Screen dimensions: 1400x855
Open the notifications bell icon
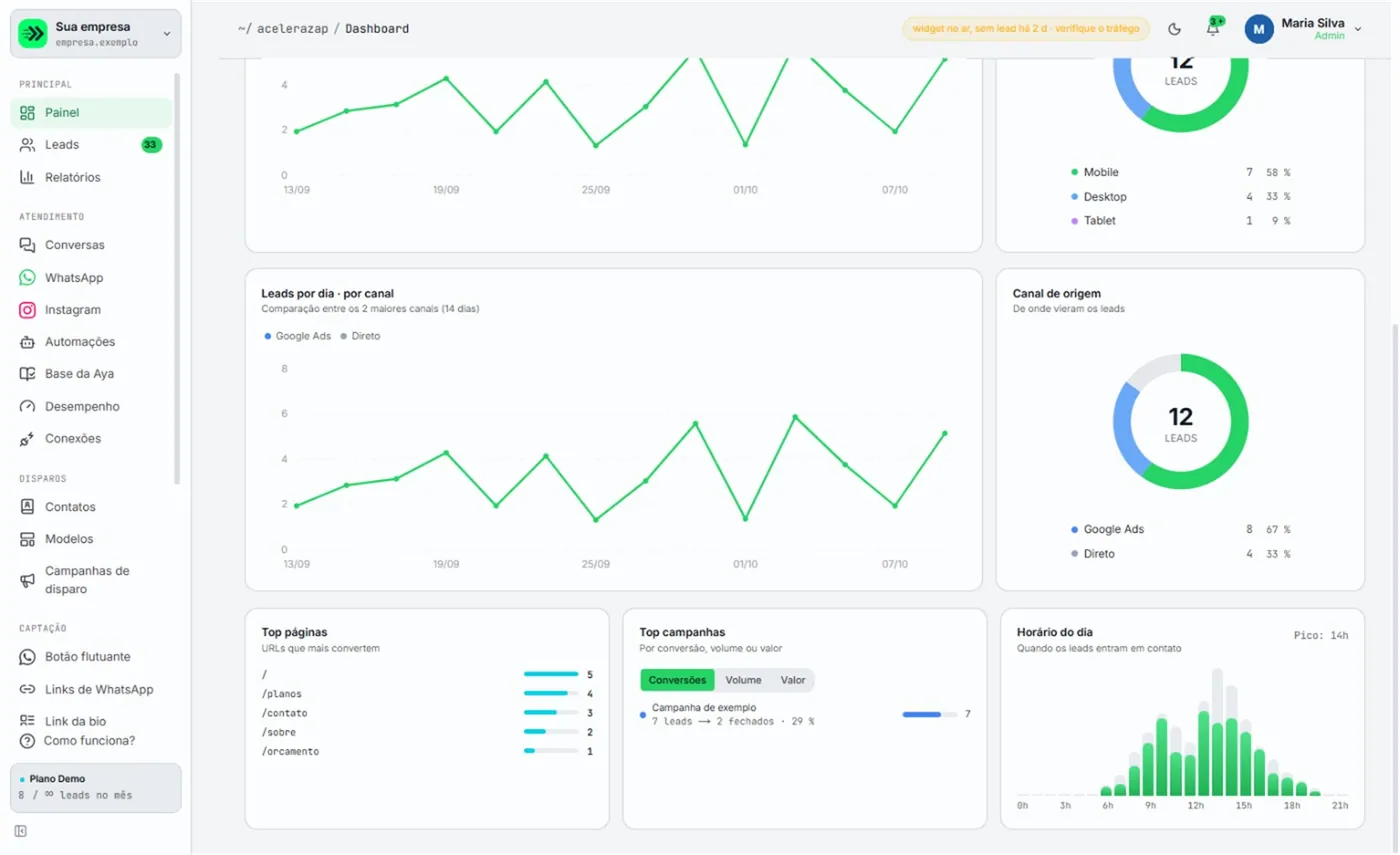(x=1213, y=29)
